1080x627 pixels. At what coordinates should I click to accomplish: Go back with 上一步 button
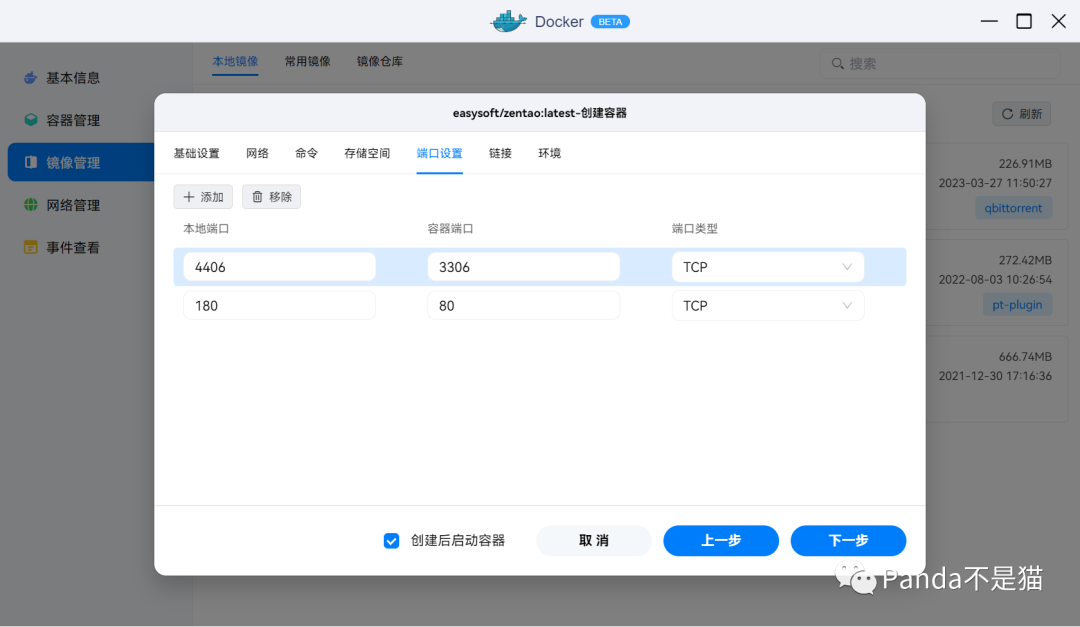point(721,541)
